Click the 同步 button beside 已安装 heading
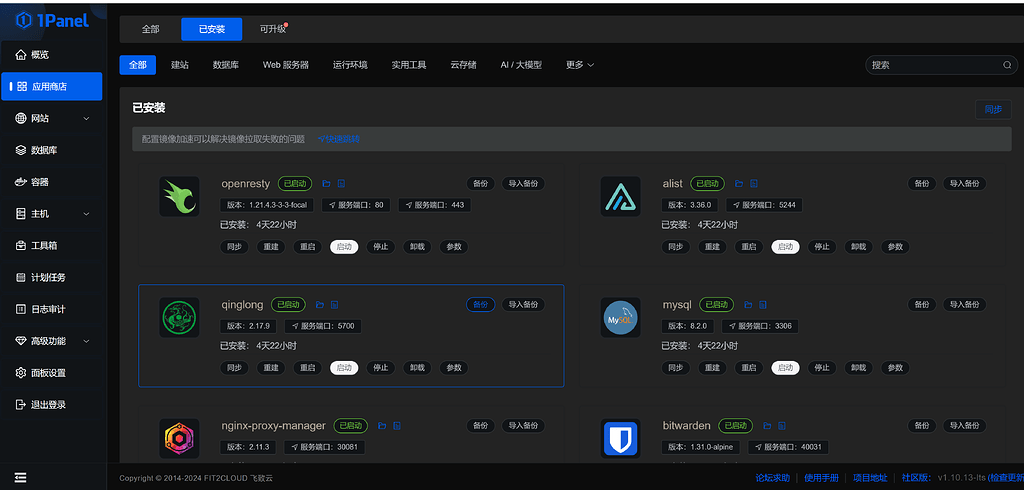Viewport: 1024px width, 490px height. 993,110
